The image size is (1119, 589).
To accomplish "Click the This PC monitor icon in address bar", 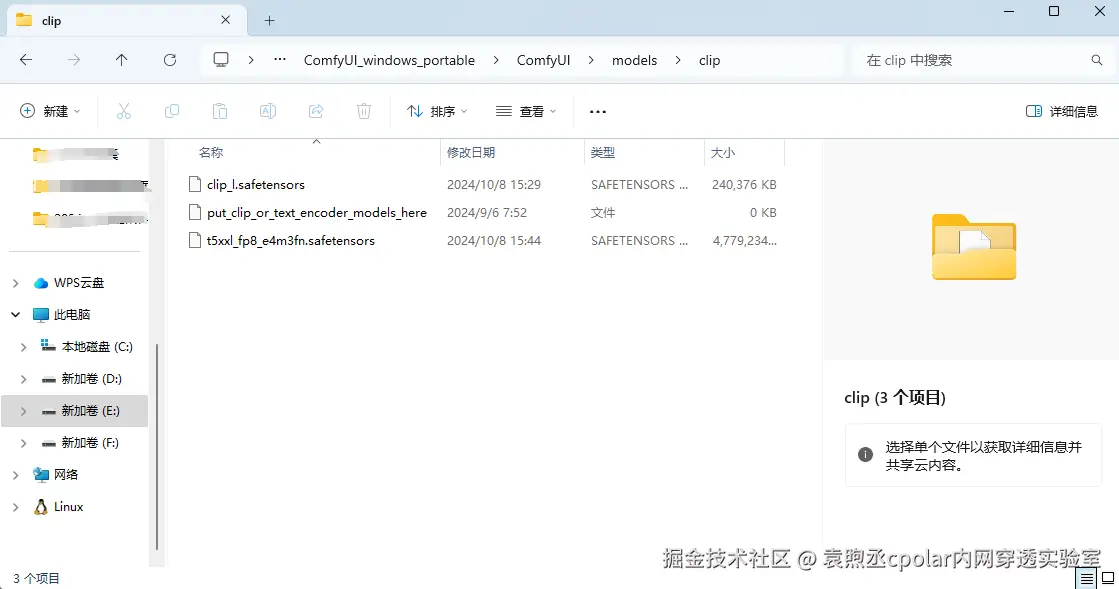I will 221,60.
